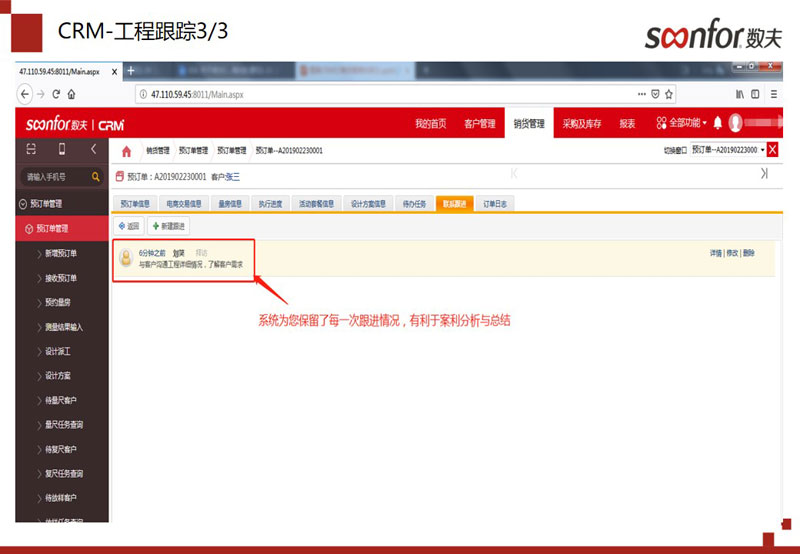
Task: Bookmark the page with the star icon
Action: point(669,94)
